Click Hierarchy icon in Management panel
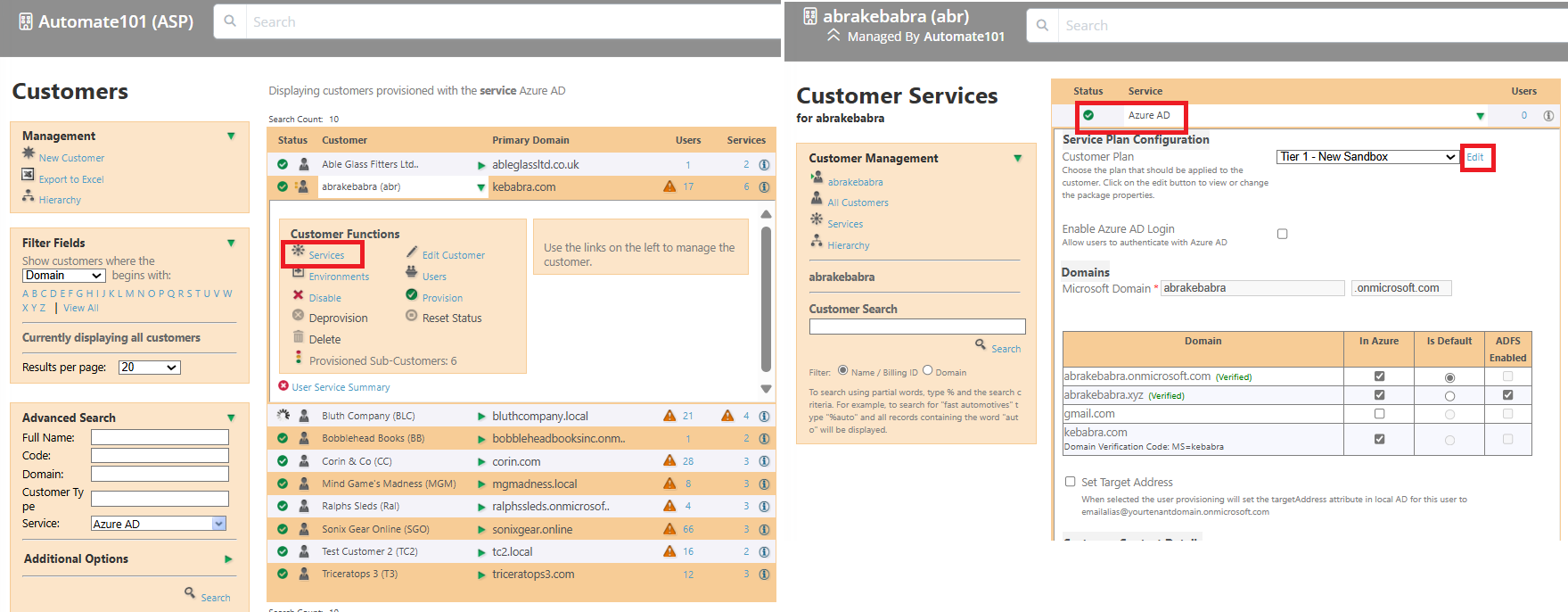 click(29, 195)
